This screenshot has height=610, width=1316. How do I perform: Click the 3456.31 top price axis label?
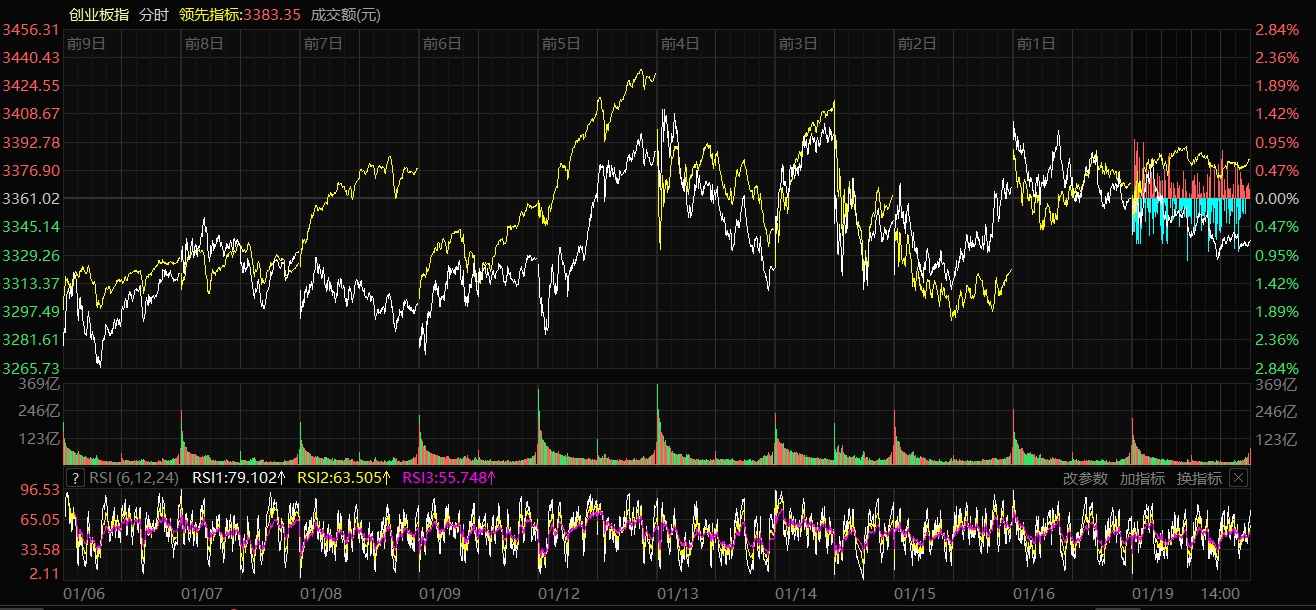pyautogui.click(x=32, y=30)
